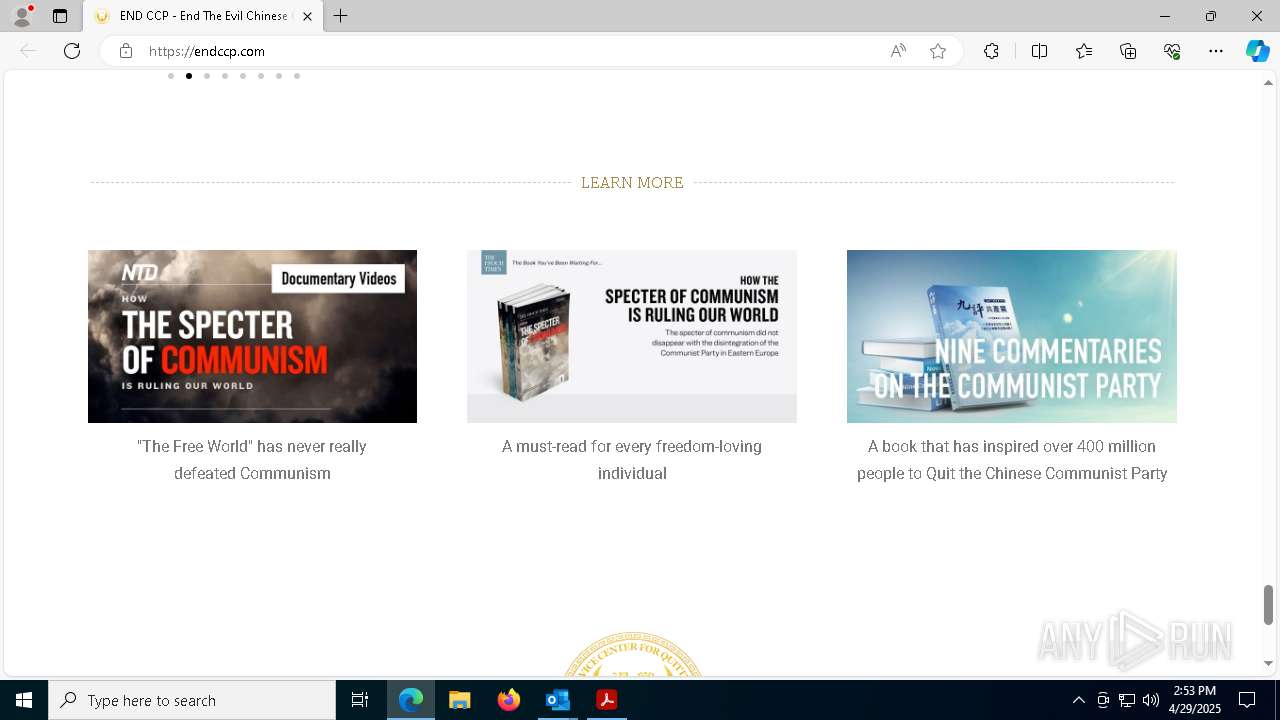Image resolution: width=1280 pixels, height=720 pixels.
Task: Open the Specter of Communism book image
Action: tap(632, 336)
